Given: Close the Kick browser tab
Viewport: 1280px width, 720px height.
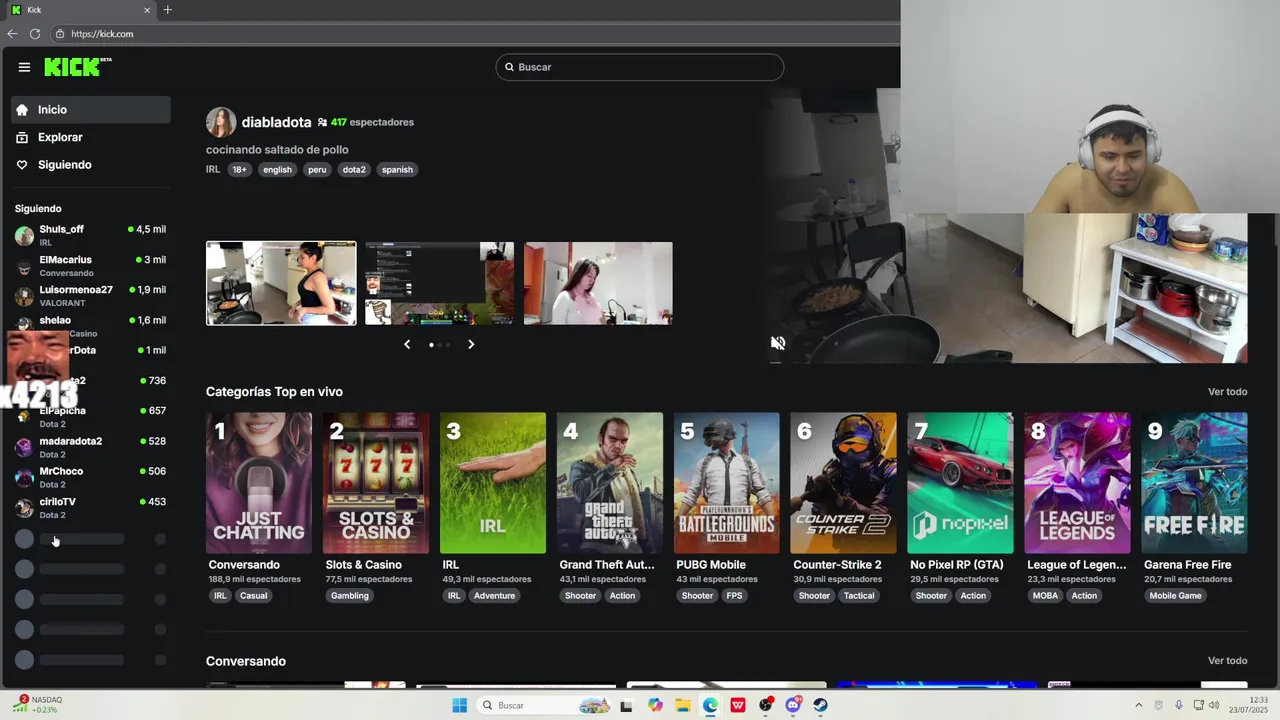Looking at the screenshot, I should 147,10.
